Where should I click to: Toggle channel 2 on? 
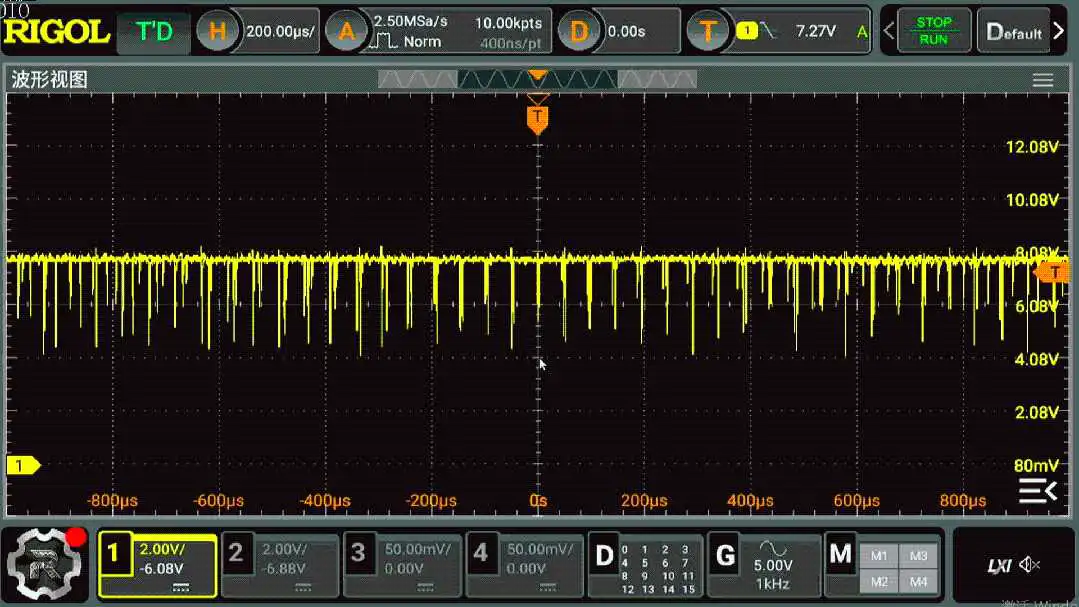pos(236,553)
